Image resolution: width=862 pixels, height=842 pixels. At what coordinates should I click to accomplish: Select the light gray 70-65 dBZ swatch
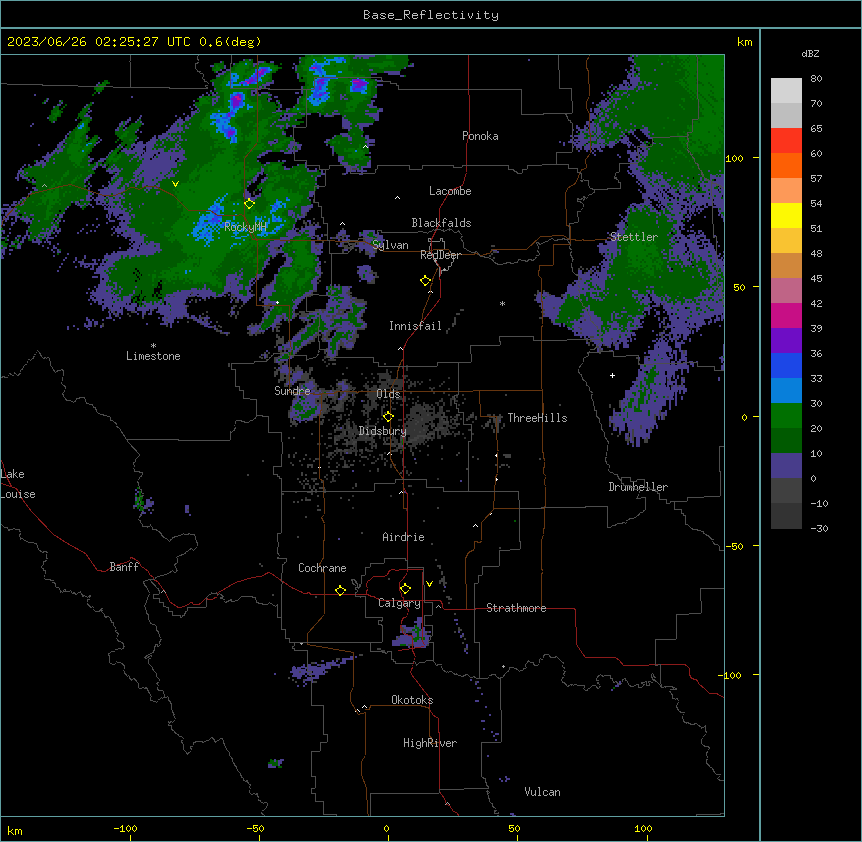(x=786, y=115)
